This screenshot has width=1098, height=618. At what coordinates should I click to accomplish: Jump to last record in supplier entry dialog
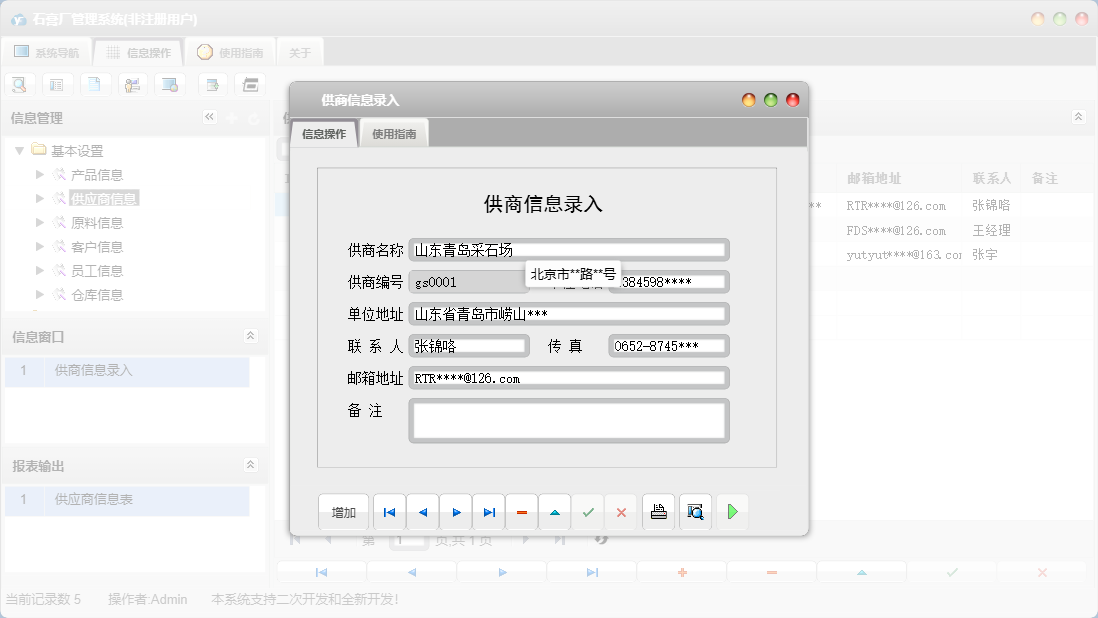tap(489, 512)
